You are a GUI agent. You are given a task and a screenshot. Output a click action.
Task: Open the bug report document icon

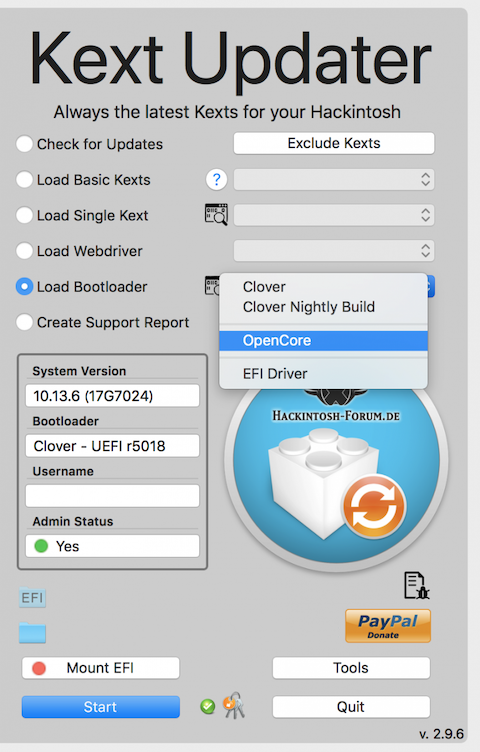(416, 586)
